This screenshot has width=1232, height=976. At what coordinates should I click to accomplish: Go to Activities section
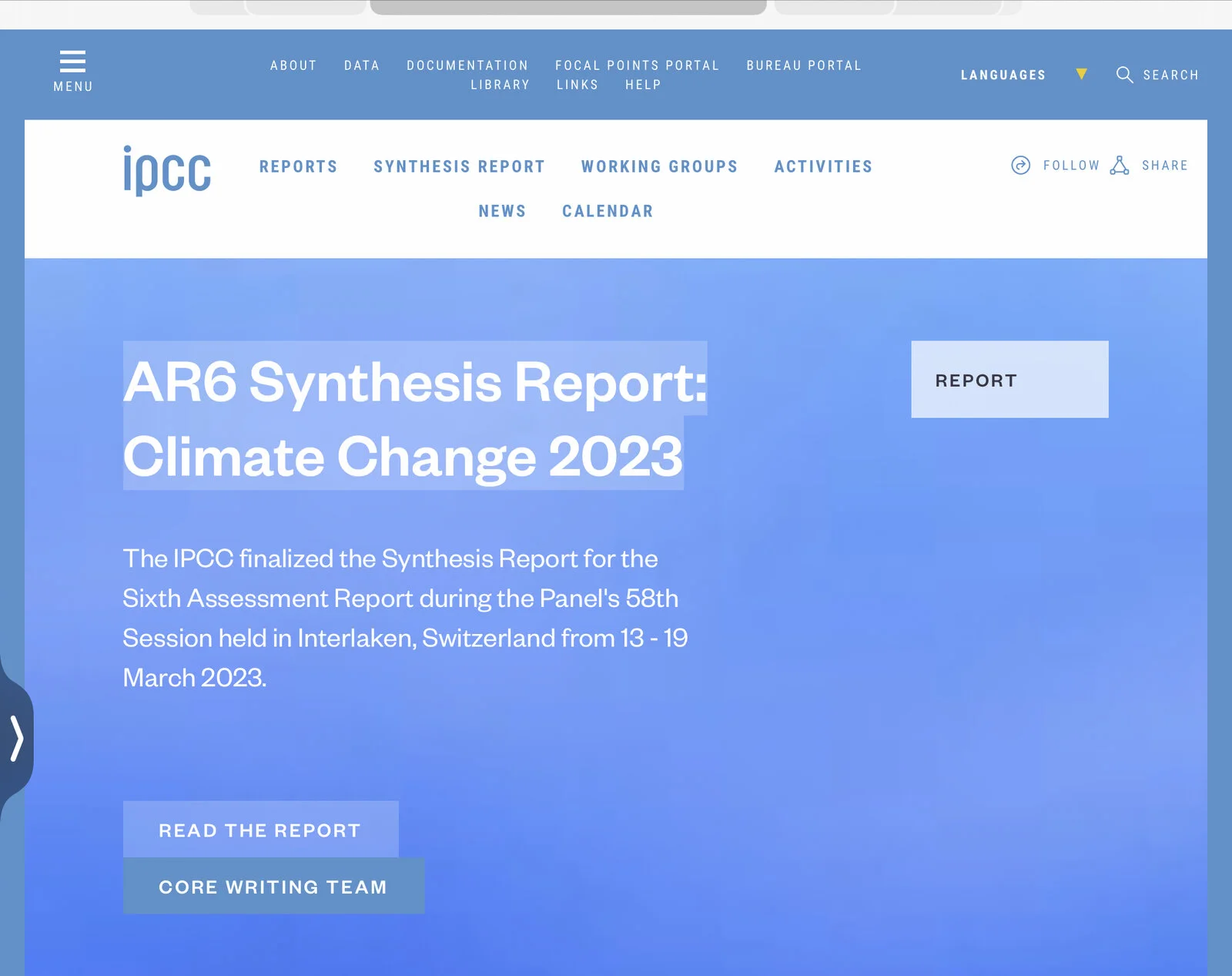[823, 166]
